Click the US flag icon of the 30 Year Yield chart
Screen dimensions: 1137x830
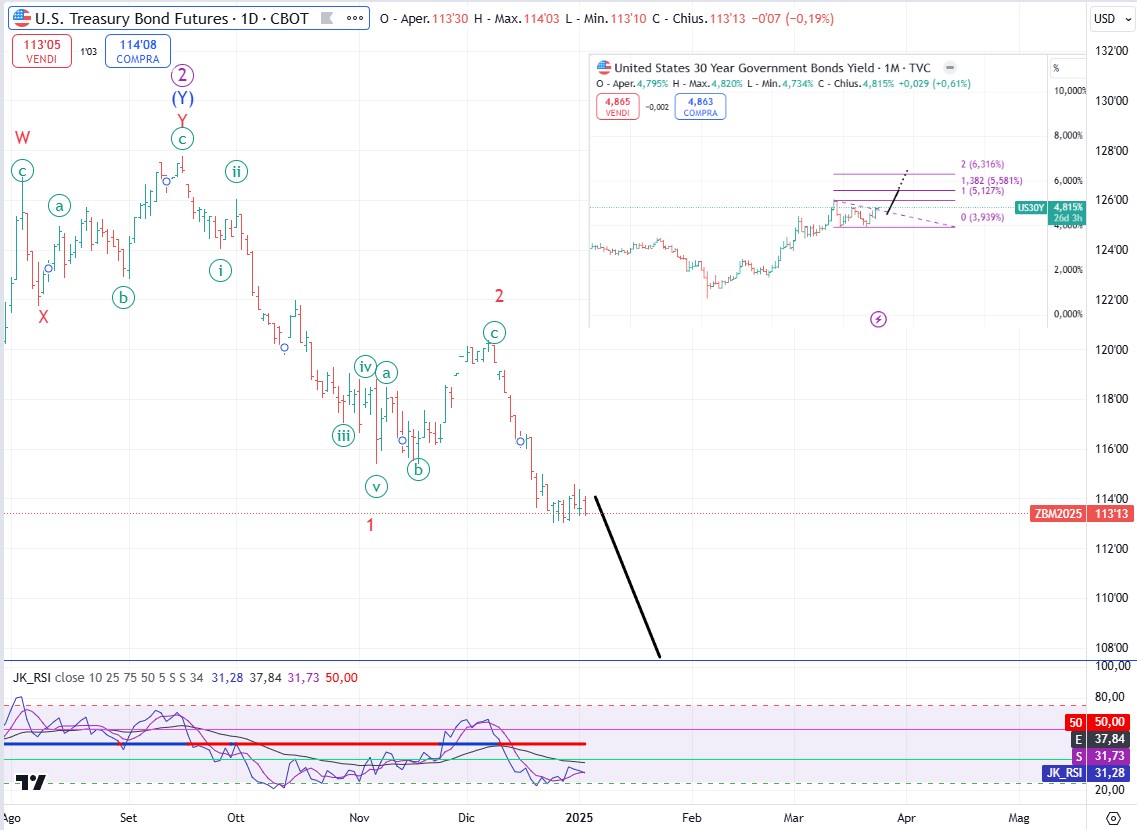(x=604, y=67)
